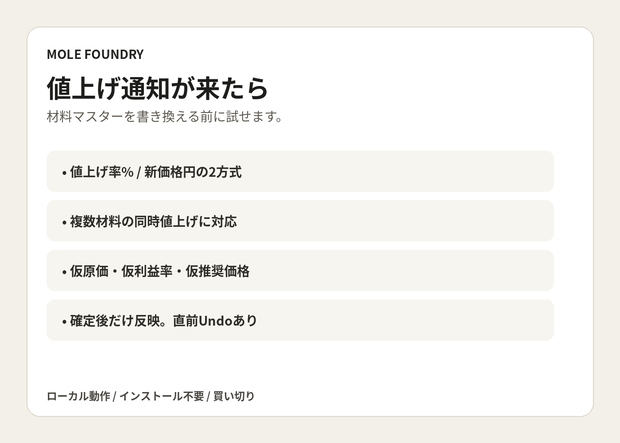Click the 直前Undoあり text
Screen dimensions: 620x443
(x=215, y=321)
